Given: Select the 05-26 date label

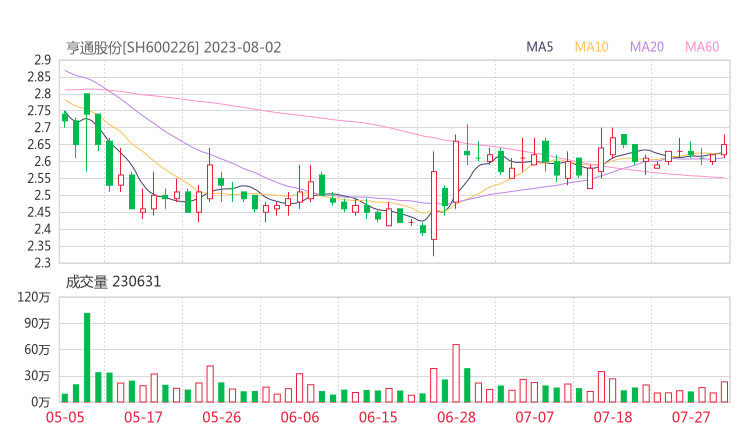Looking at the screenshot, I should click(x=221, y=417).
